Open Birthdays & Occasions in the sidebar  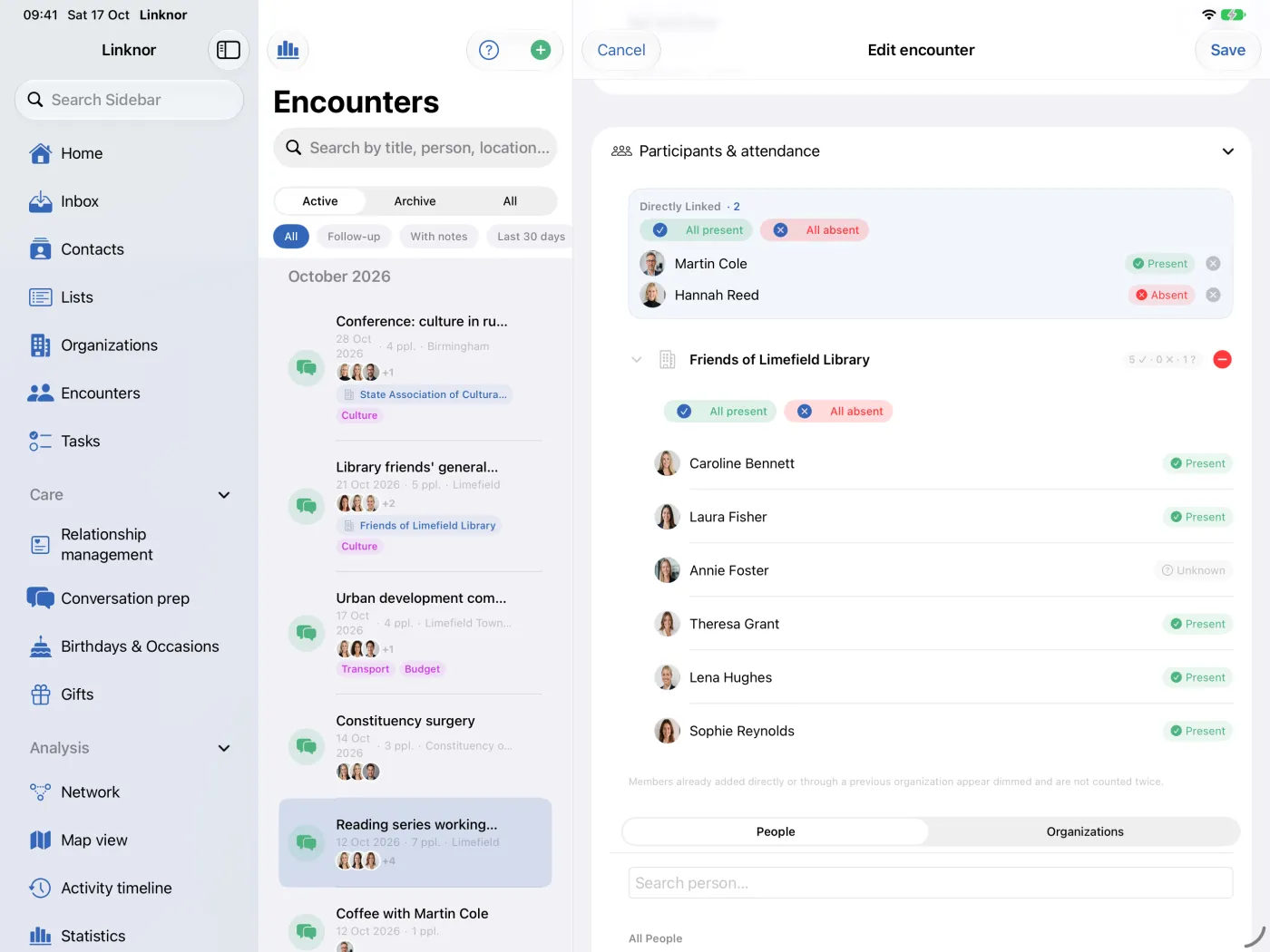(x=129, y=646)
